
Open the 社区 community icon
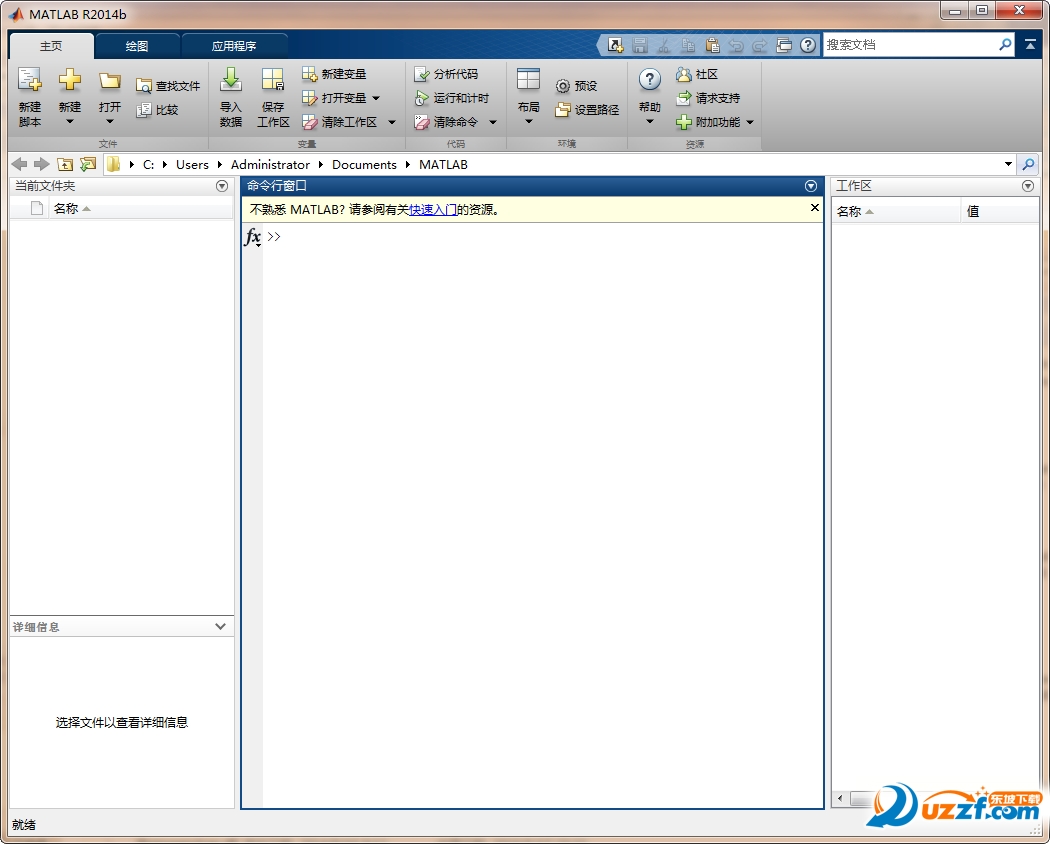pyautogui.click(x=683, y=74)
